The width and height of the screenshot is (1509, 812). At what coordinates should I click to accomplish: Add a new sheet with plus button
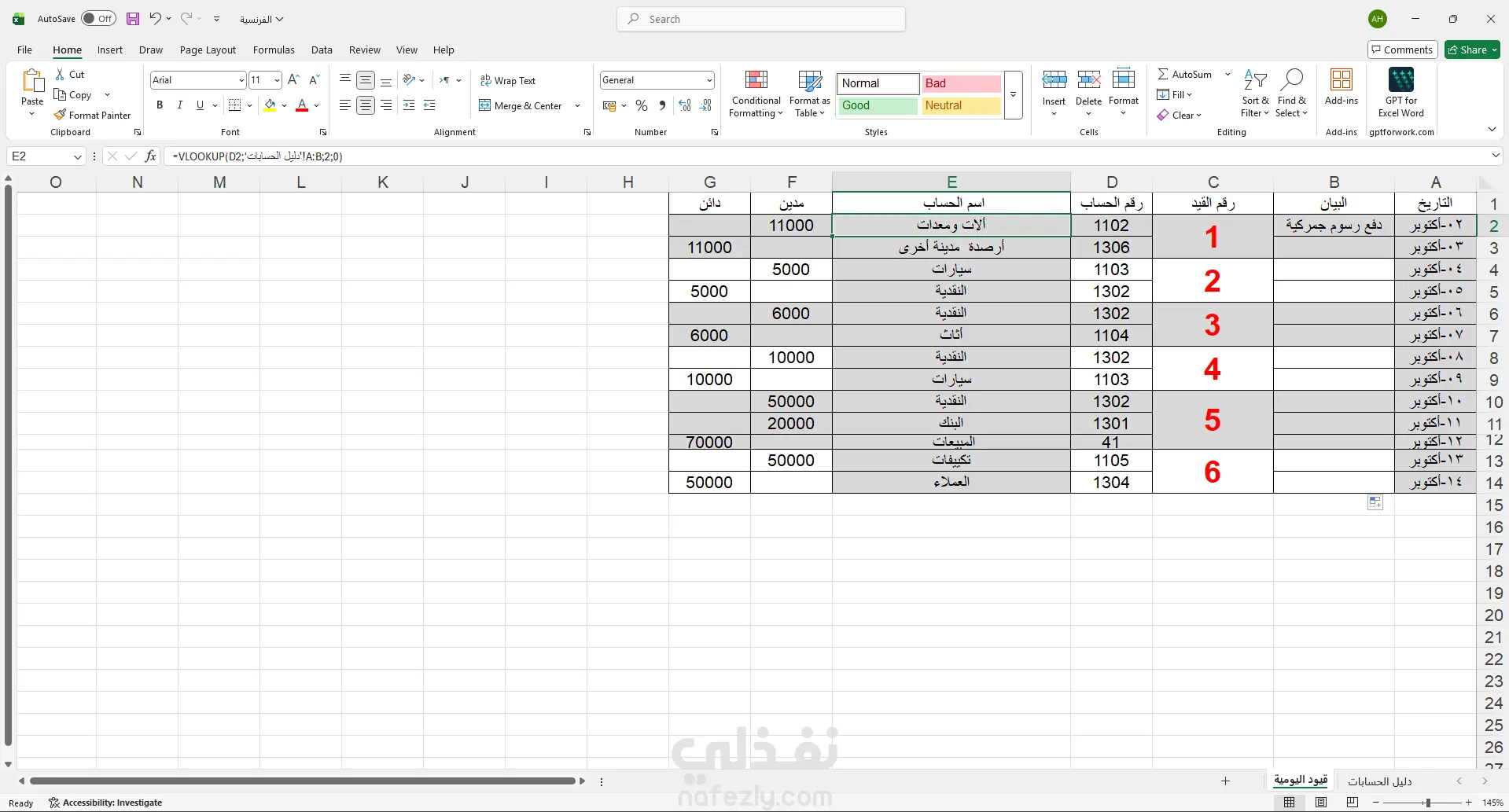(1225, 781)
